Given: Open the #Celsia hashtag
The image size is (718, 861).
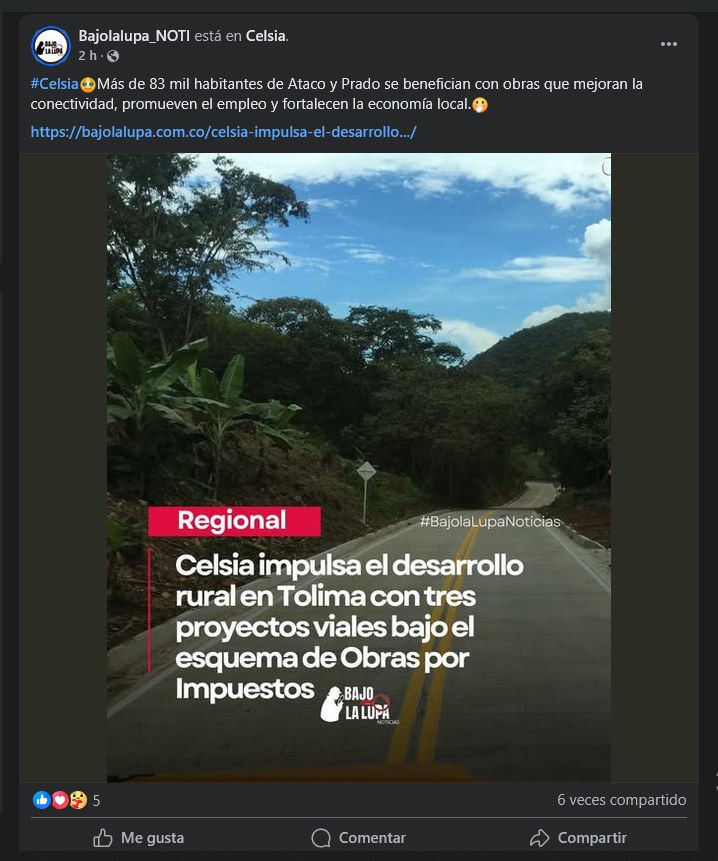Looking at the screenshot, I should pos(54,84).
